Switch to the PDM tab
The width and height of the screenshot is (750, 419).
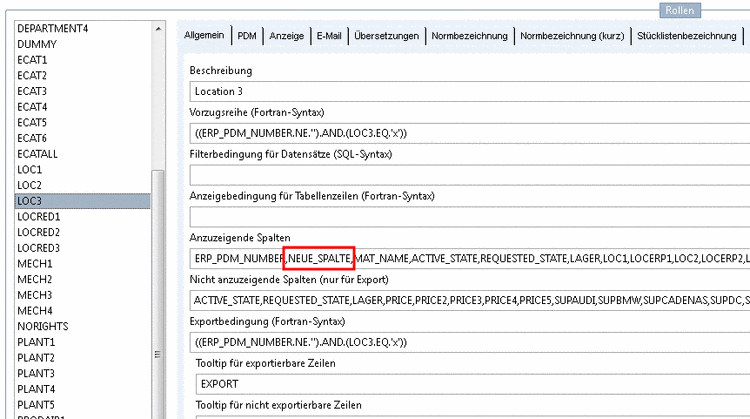tap(246, 36)
